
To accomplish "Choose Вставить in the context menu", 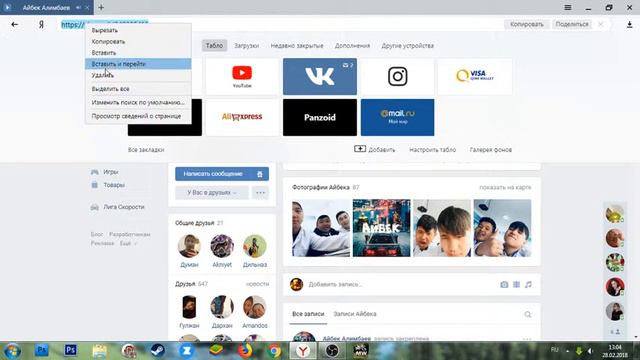I will (138, 53).
